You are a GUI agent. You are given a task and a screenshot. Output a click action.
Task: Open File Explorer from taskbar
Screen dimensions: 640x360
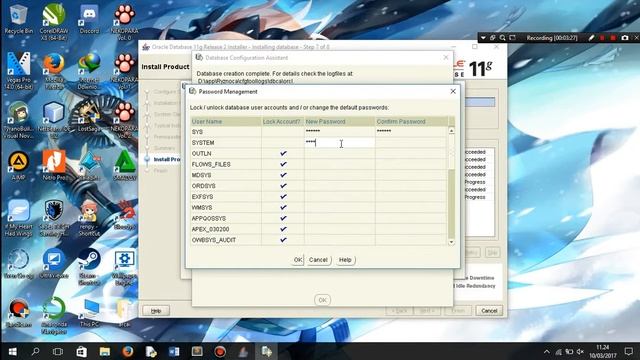[104, 351]
